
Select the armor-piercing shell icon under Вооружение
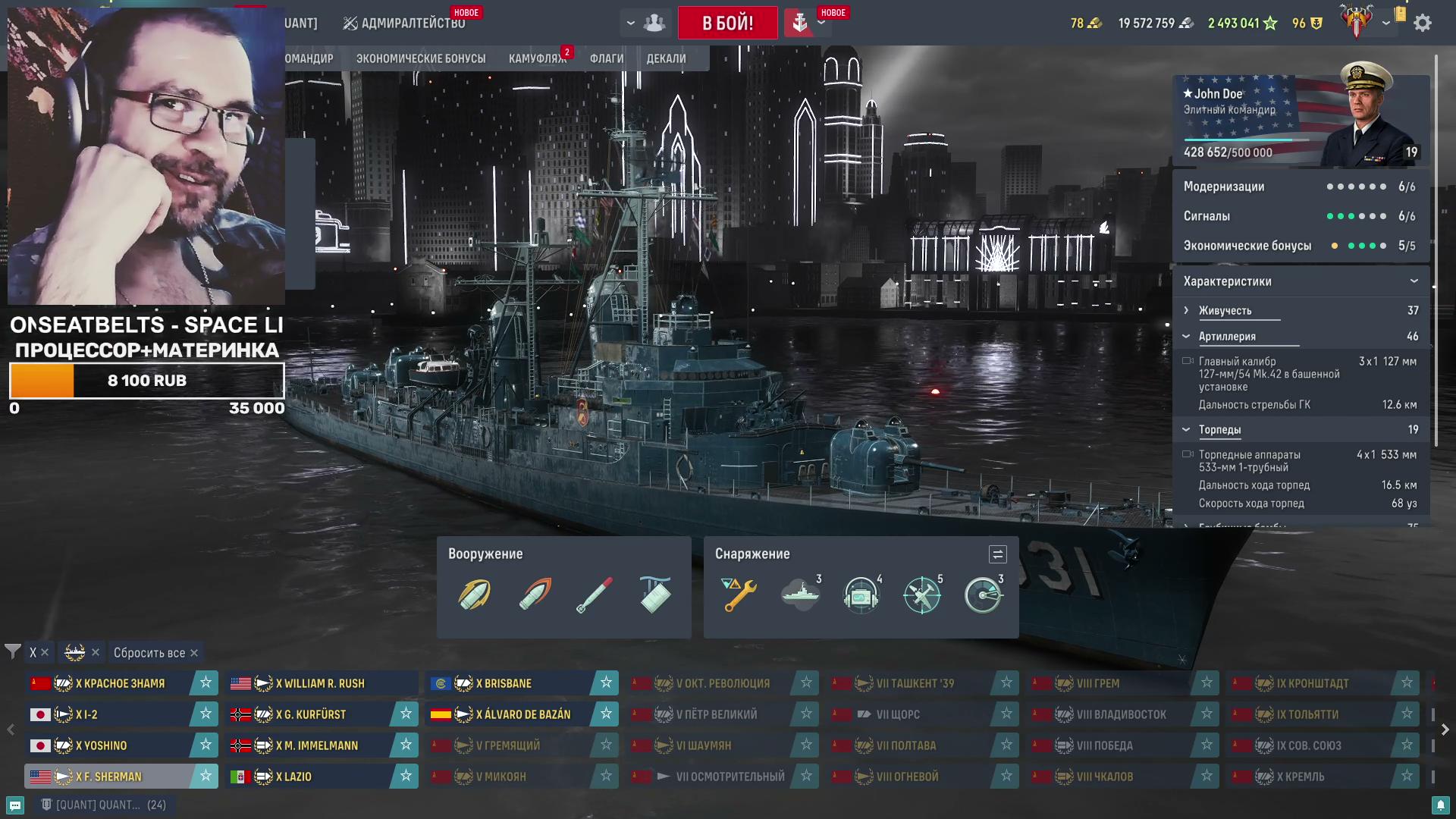535,594
